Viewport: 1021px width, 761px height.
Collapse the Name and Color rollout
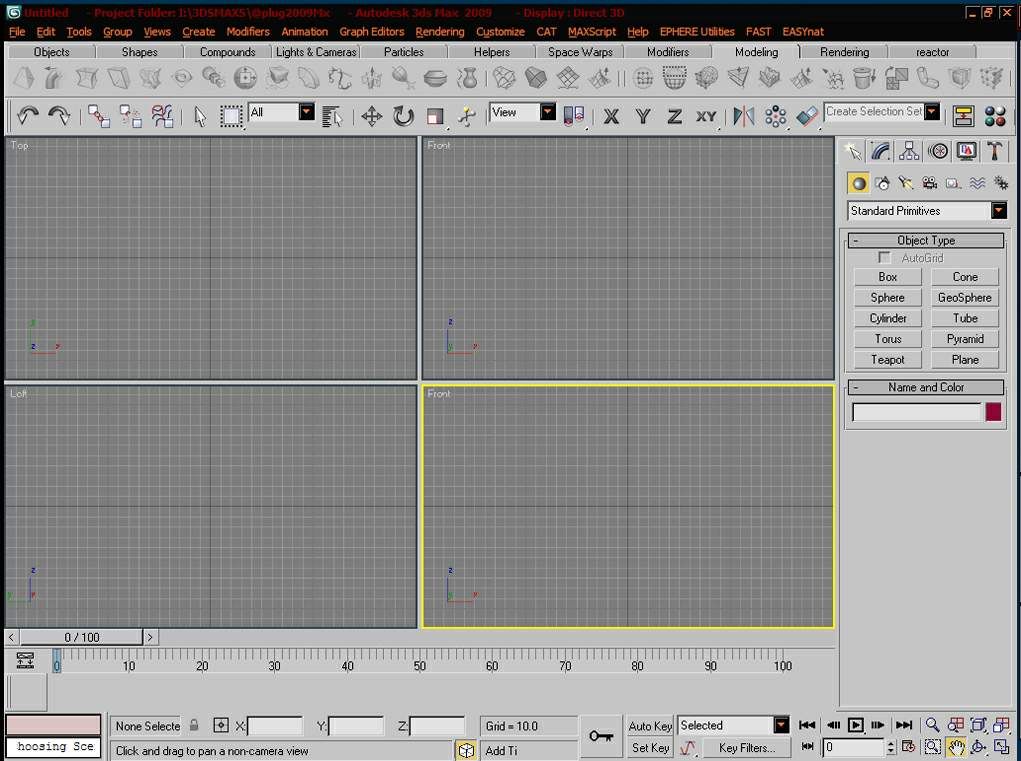[x=925, y=387]
